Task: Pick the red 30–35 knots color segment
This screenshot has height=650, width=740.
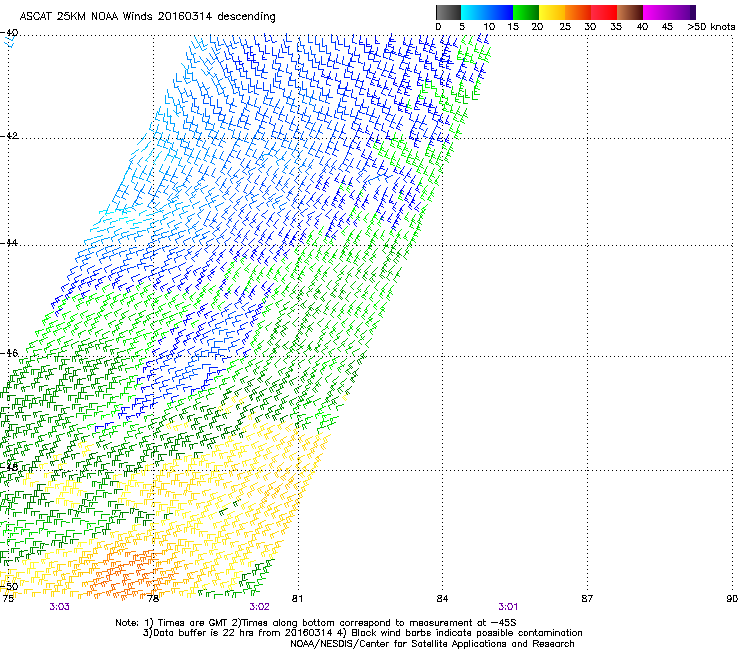Action: click(x=604, y=12)
